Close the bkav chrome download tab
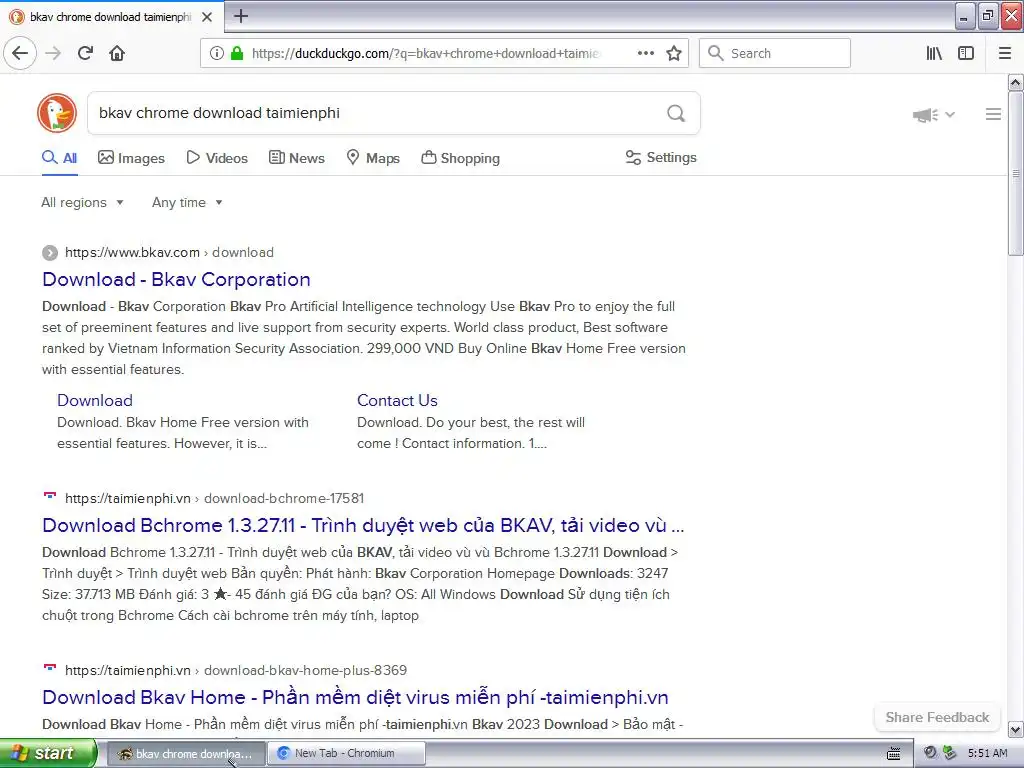 click(x=206, y=17)
